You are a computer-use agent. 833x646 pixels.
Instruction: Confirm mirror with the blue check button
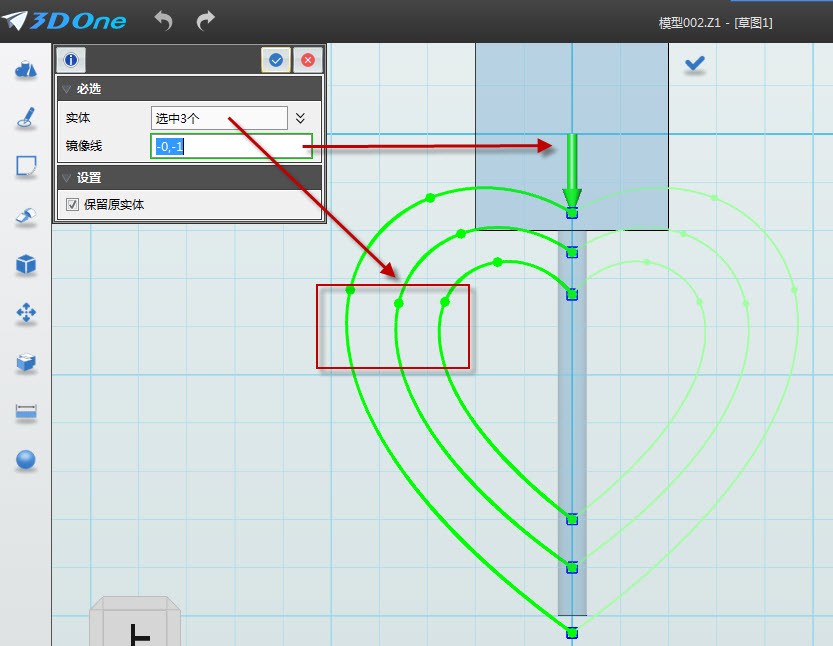(276, 60)
